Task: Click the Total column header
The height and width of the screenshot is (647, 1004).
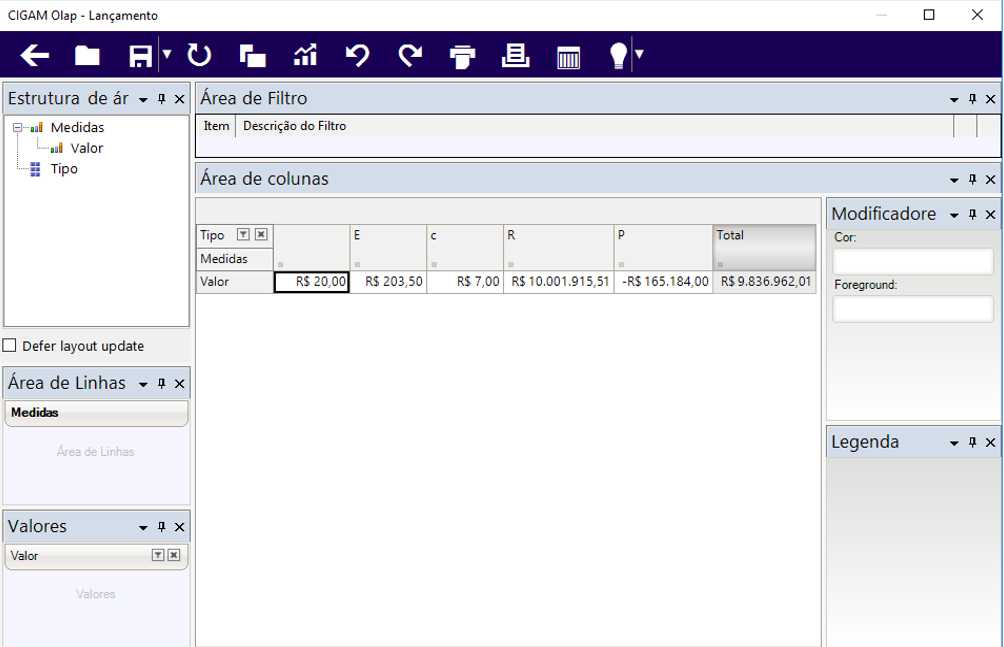Action: (x=765, y=247)
